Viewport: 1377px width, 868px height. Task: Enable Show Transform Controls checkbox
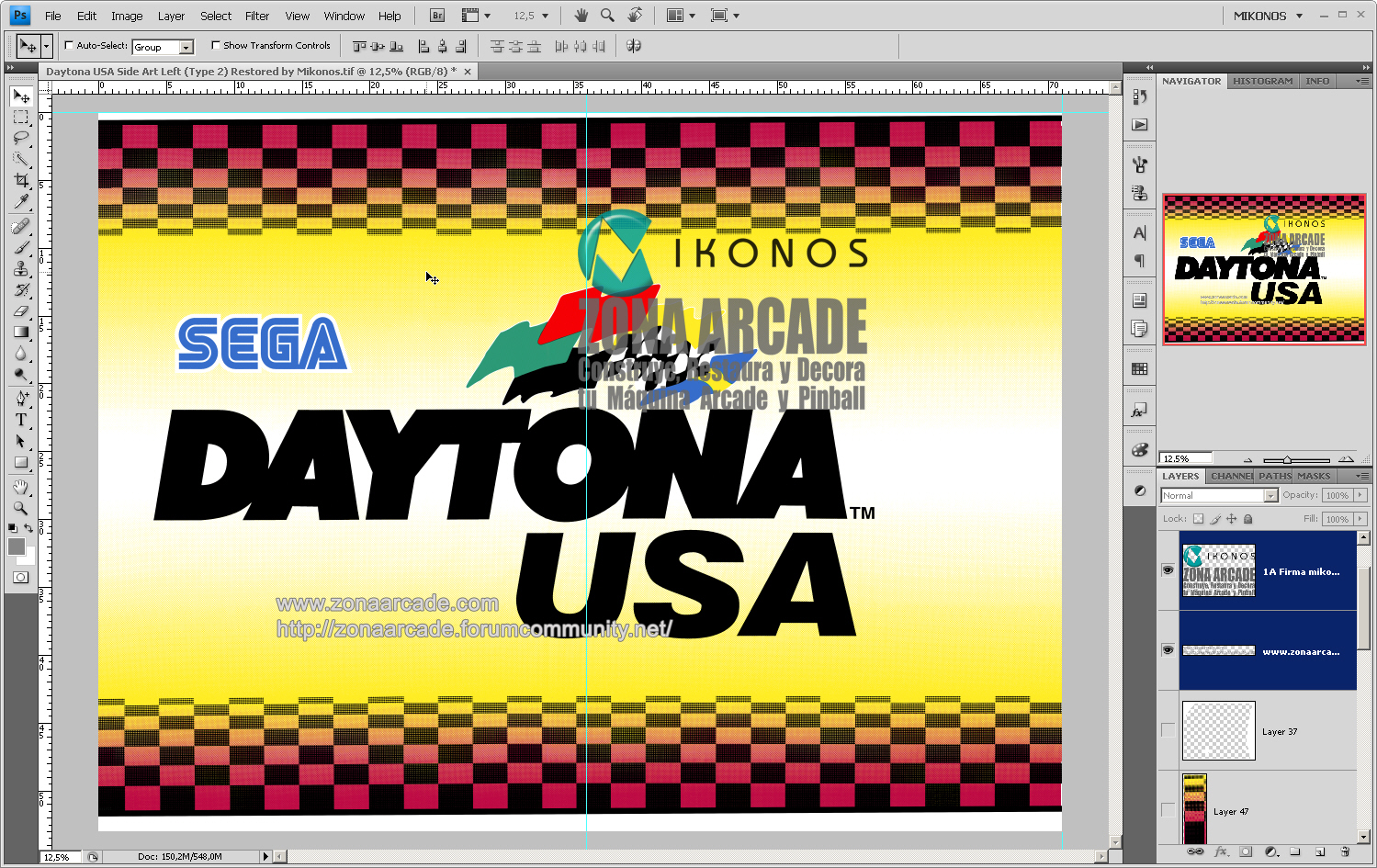click(x=216, y=45)
